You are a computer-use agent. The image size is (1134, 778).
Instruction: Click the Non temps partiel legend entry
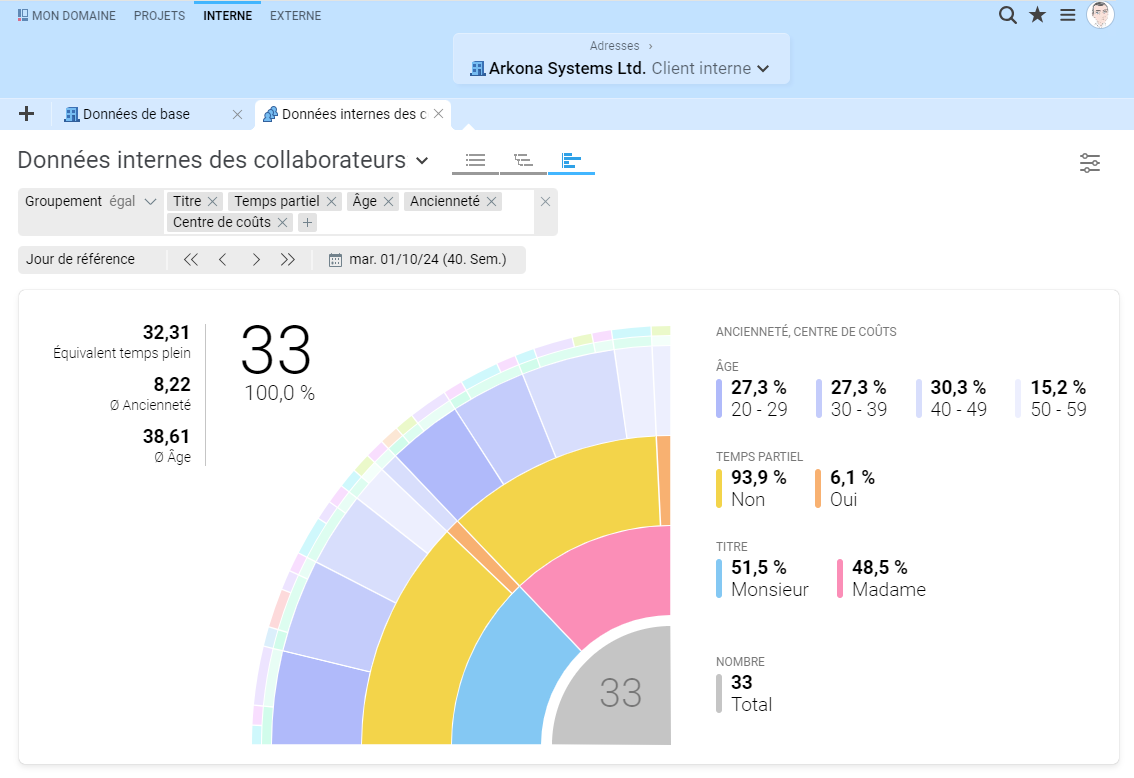point(752,489)
